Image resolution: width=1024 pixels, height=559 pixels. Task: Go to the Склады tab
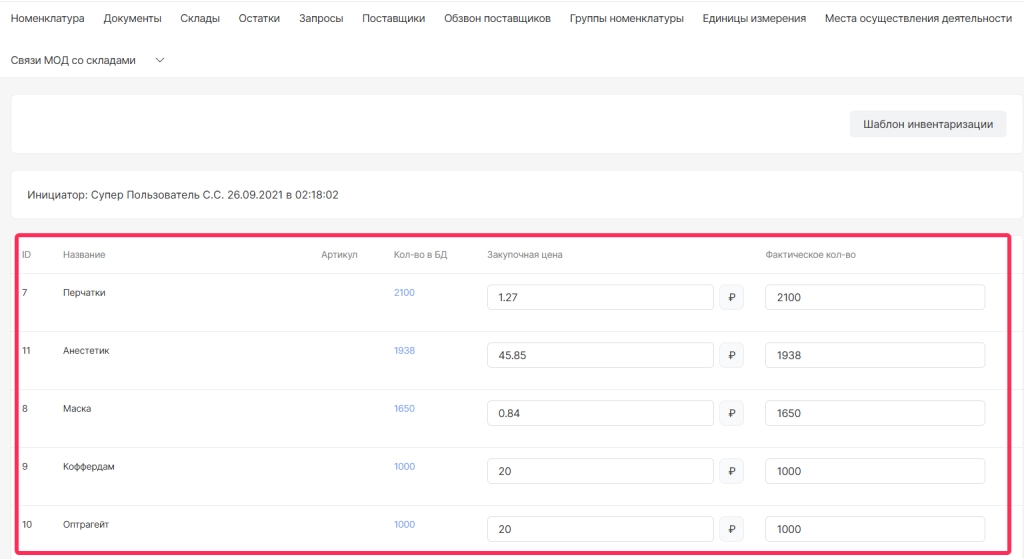200,18
